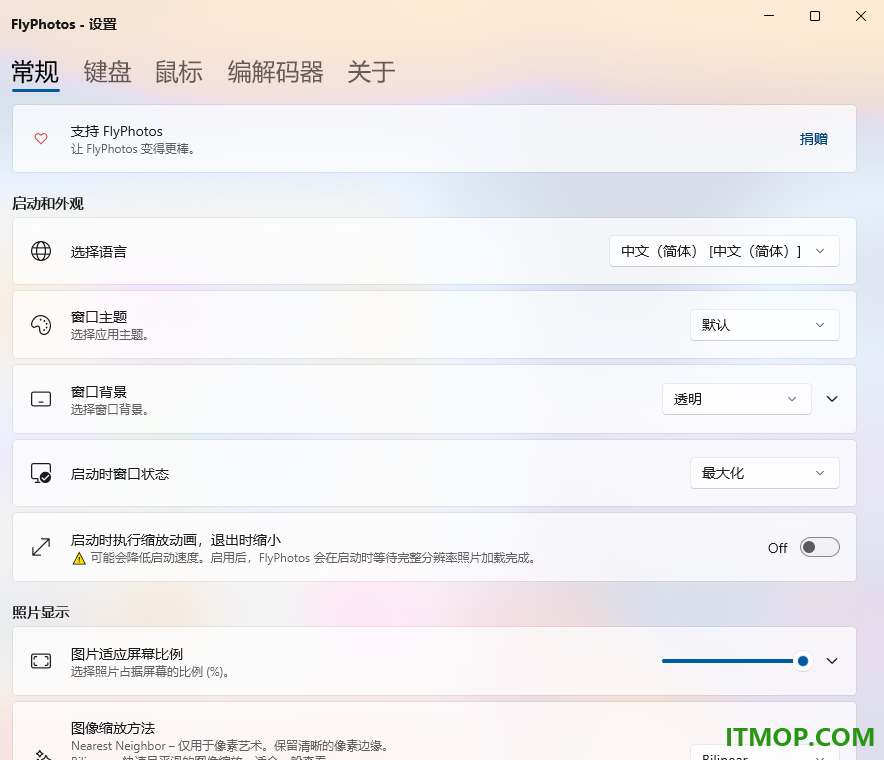Image resolution: width=884 pixels, height=760 pixels.
Task: Click the 选择窗口背景。 description text
Action: pos(109,409)
